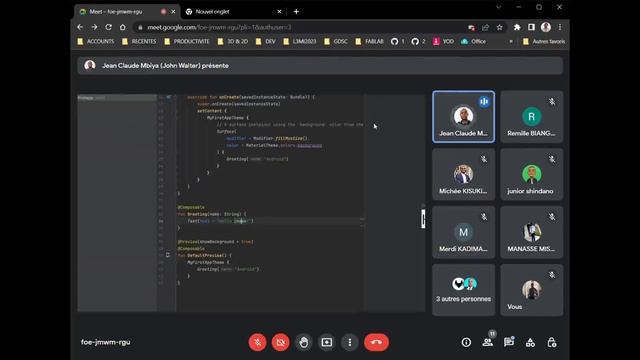Open the FABLAB bookmarks folder
The height and width of the screenshot is (360, 640).
pos(369,41)
